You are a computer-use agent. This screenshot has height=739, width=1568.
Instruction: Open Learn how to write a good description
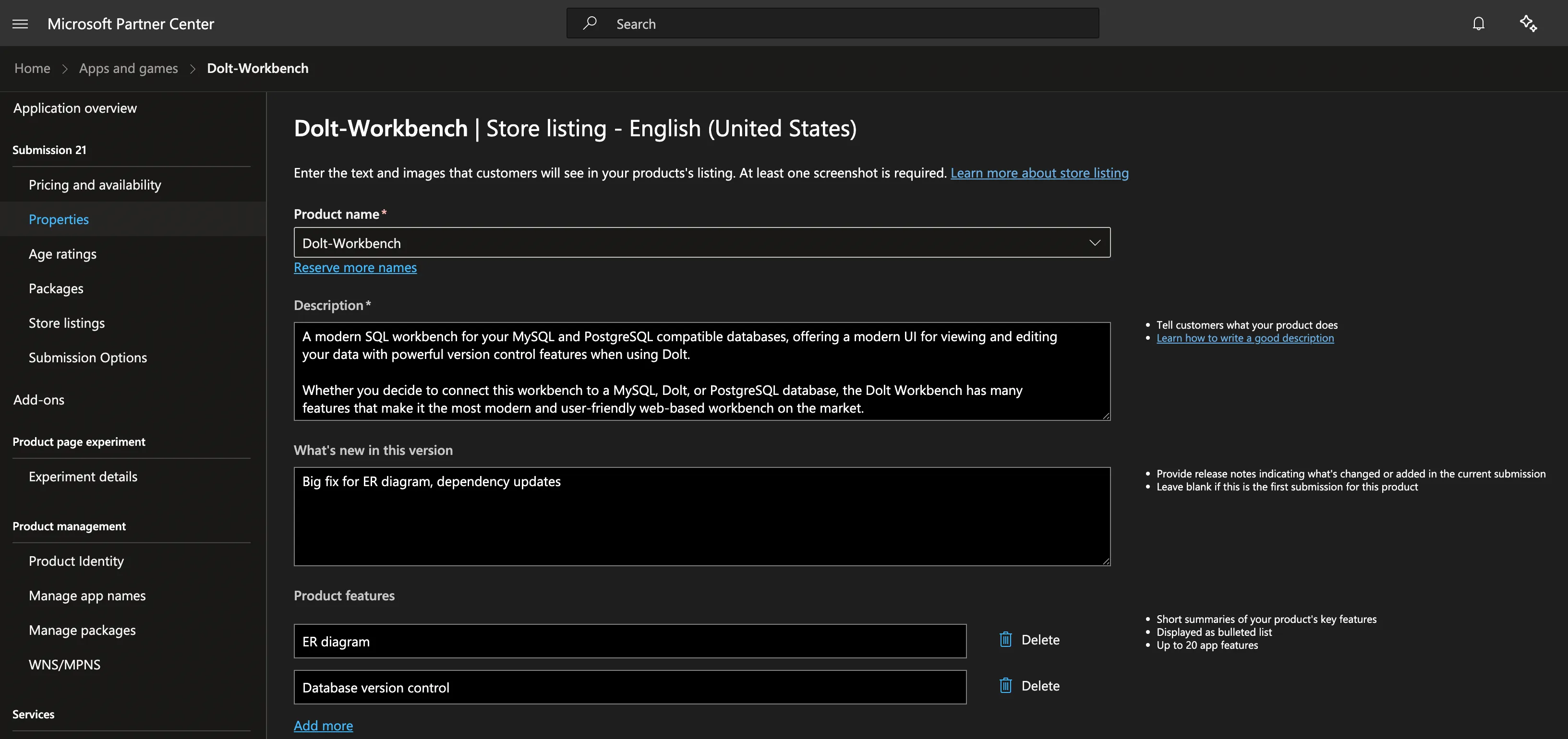tap(1244, 338)
